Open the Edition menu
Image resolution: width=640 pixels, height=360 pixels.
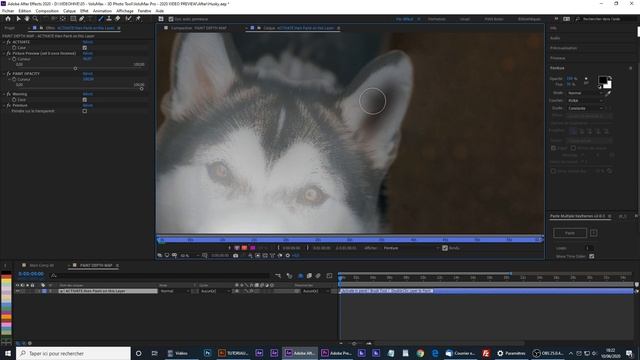coord(24,11)
